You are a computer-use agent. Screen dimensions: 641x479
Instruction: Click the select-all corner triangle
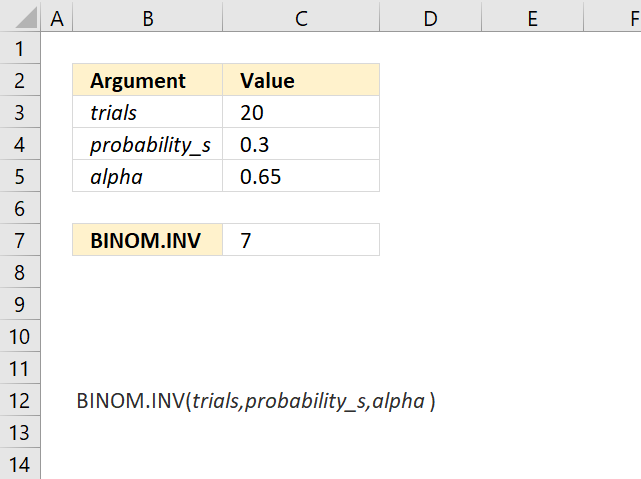point(20,18)
